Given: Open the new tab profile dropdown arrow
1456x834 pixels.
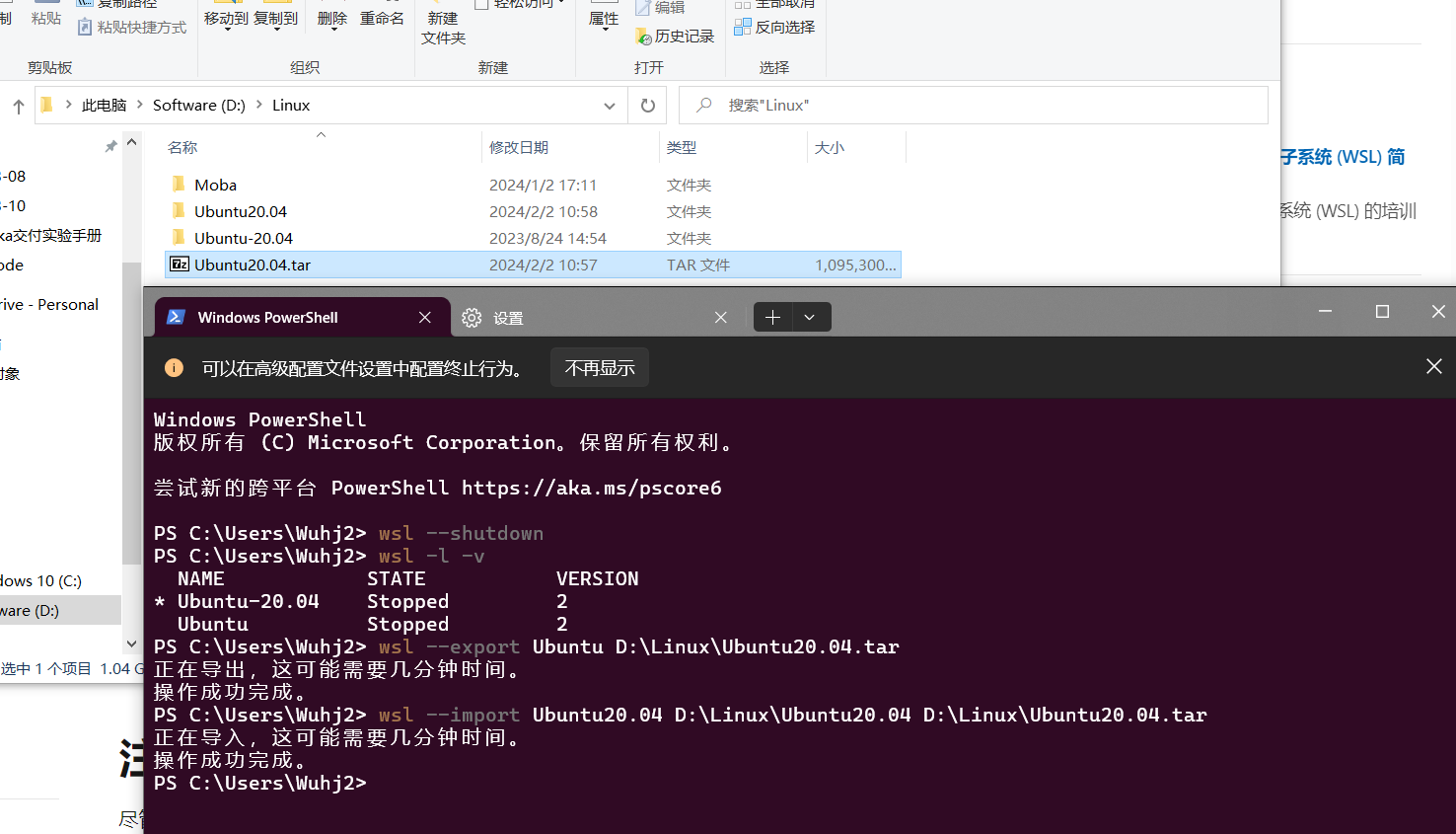Looking at the screenshot, I should pos(810,317).
